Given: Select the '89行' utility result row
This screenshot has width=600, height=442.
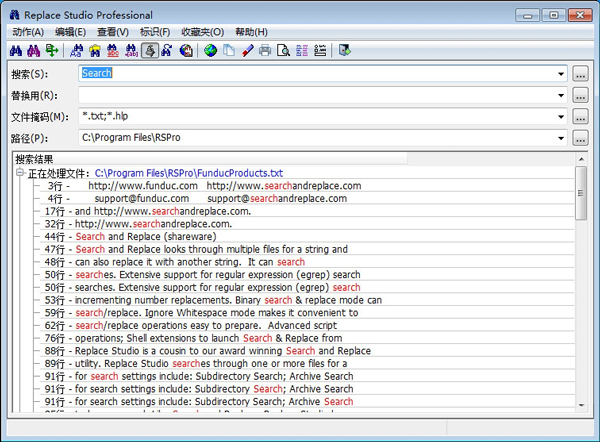Looking at the screenshot, I should click(307, 364).
